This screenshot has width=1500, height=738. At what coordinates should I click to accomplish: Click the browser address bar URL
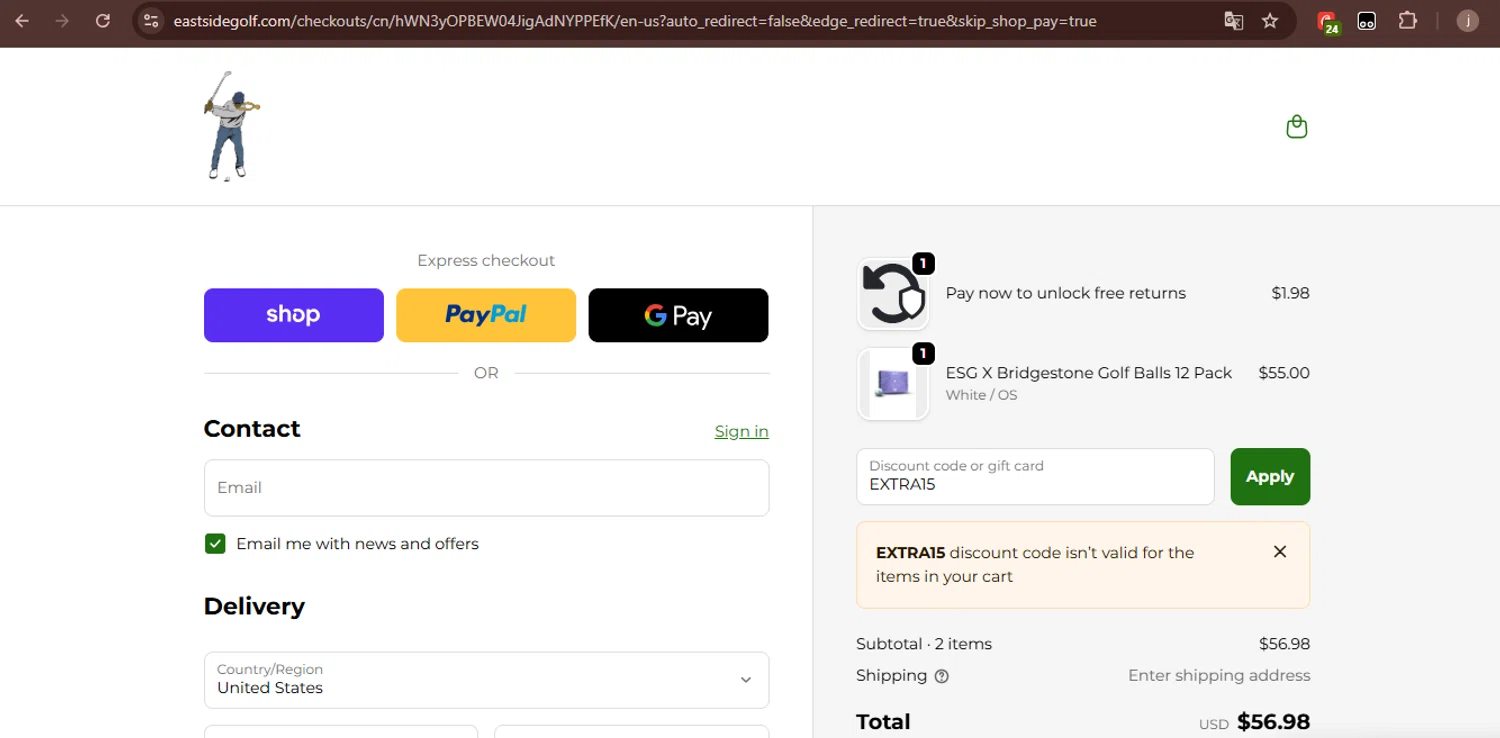[634, 21]
